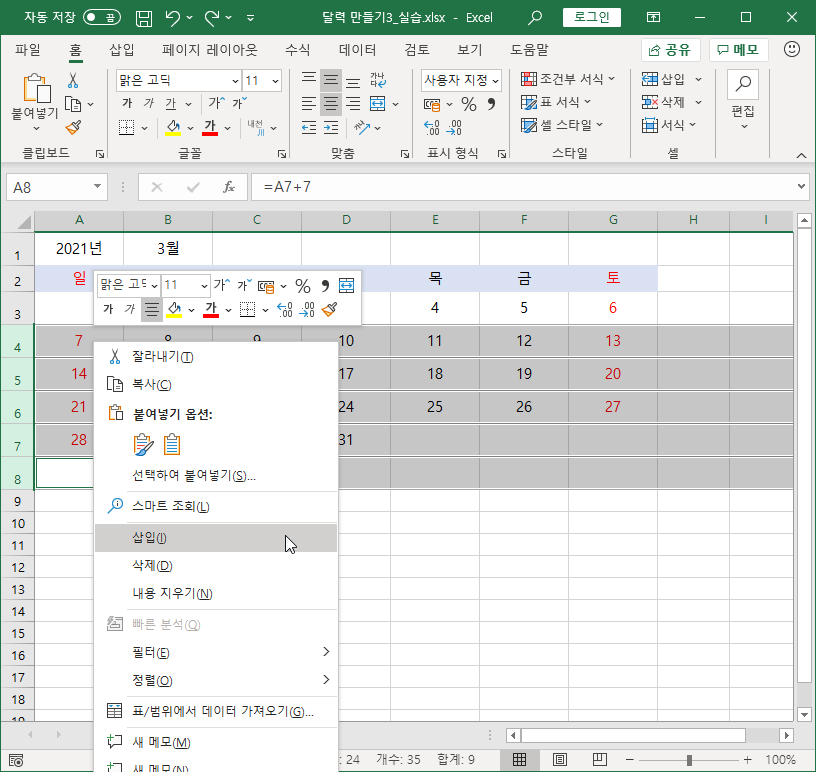This screenshot has height=772, width=816.
Task: Switch to Page Layout view in status bar
Action: tap(560, 760)
